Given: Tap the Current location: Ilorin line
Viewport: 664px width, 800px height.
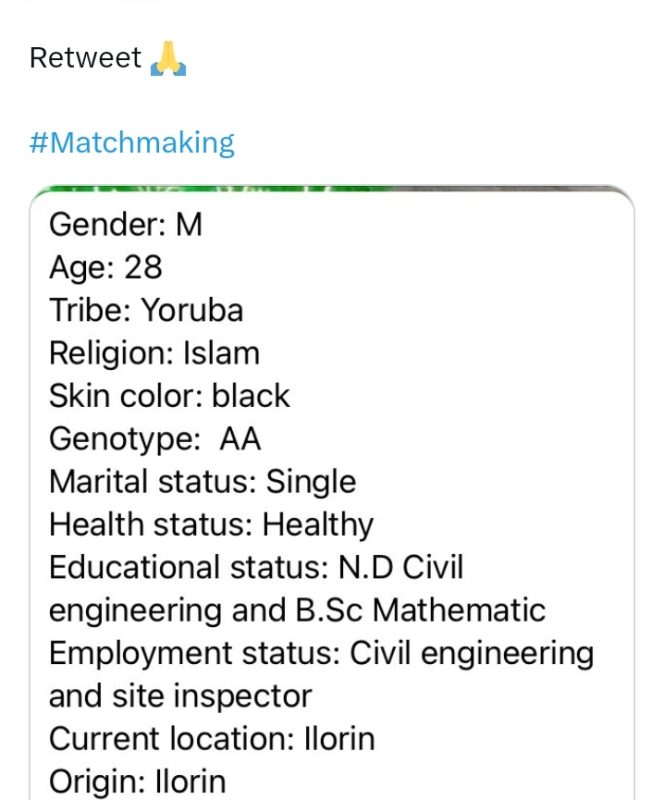Looking at the screenshot, I should (212, 739).
